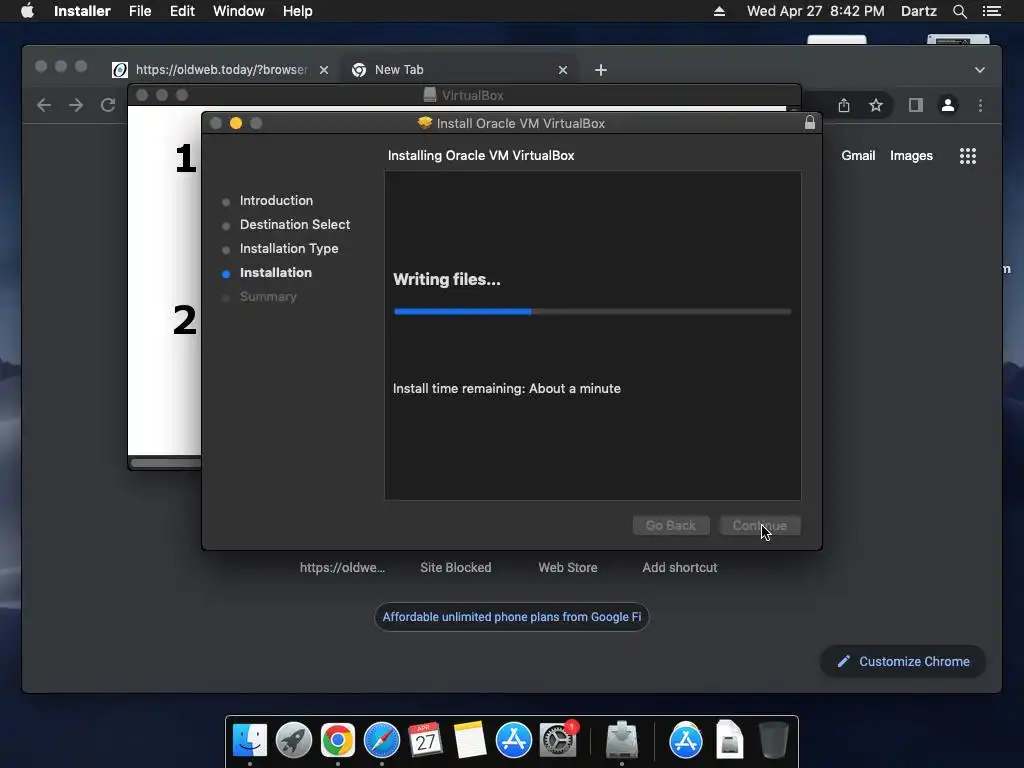The width and height of the screenshot is (1024, 768).
Task: Switch to the oldweb.today browser tab
Action: pos(221,69)
